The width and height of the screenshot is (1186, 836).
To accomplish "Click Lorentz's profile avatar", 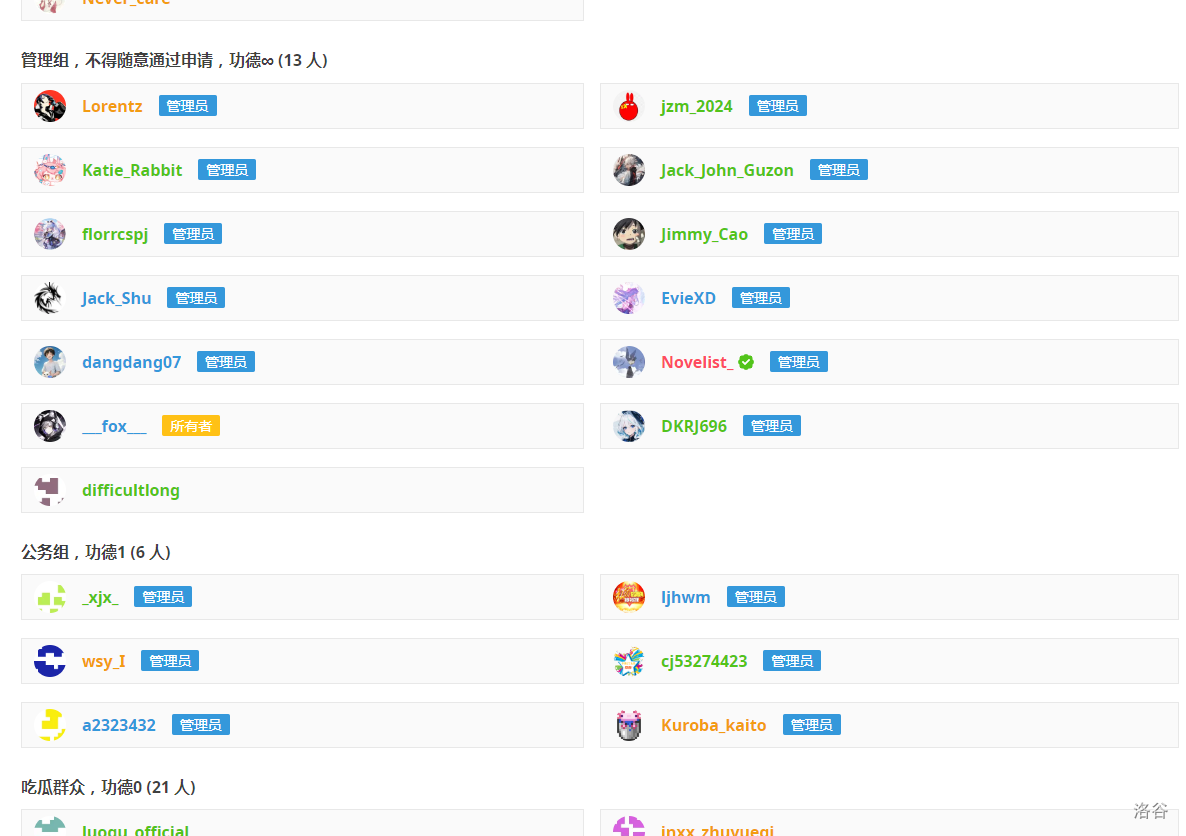I will [50, 106].
